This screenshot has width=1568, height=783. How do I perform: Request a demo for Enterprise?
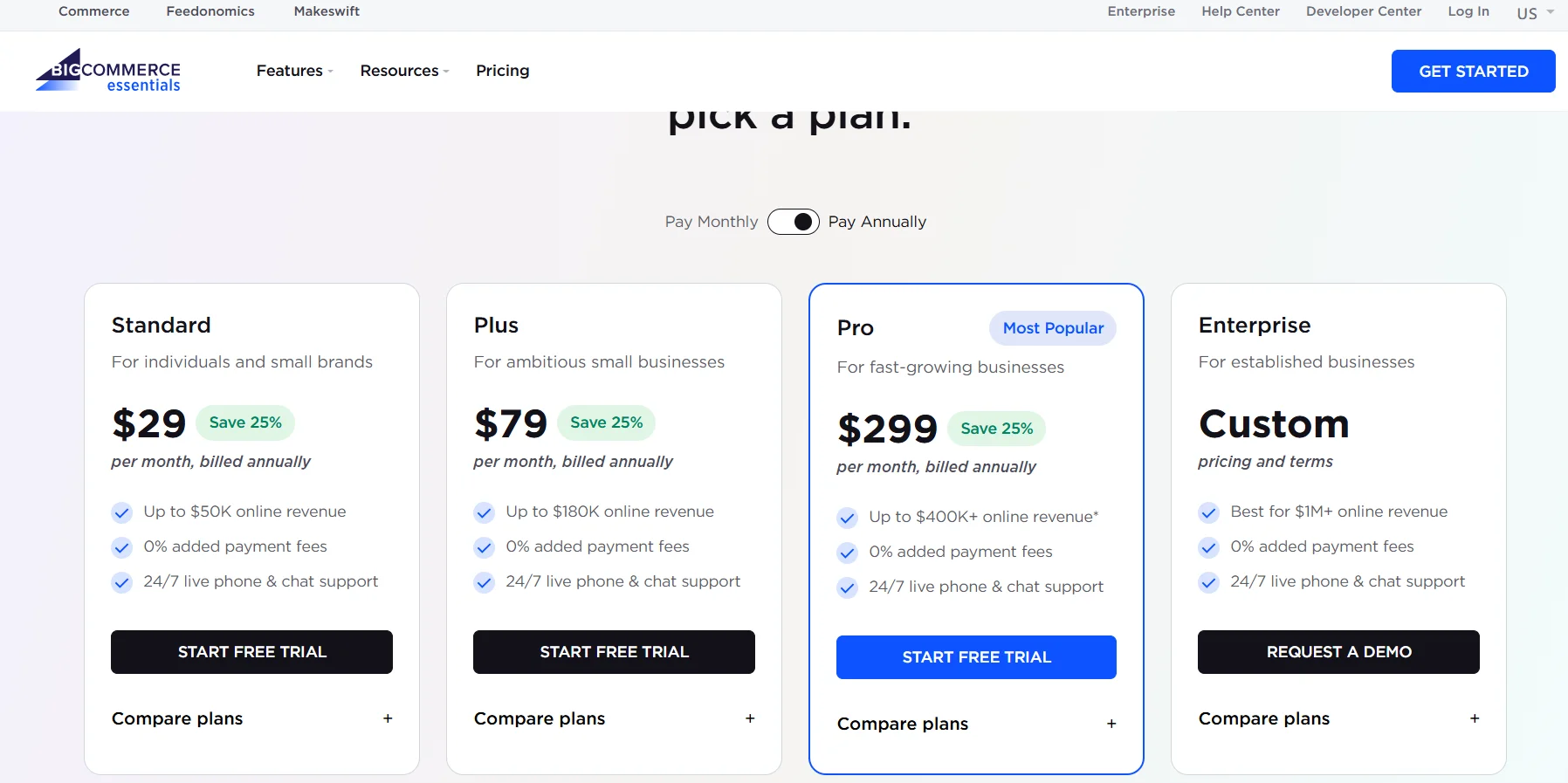(x=1338, y=652)
